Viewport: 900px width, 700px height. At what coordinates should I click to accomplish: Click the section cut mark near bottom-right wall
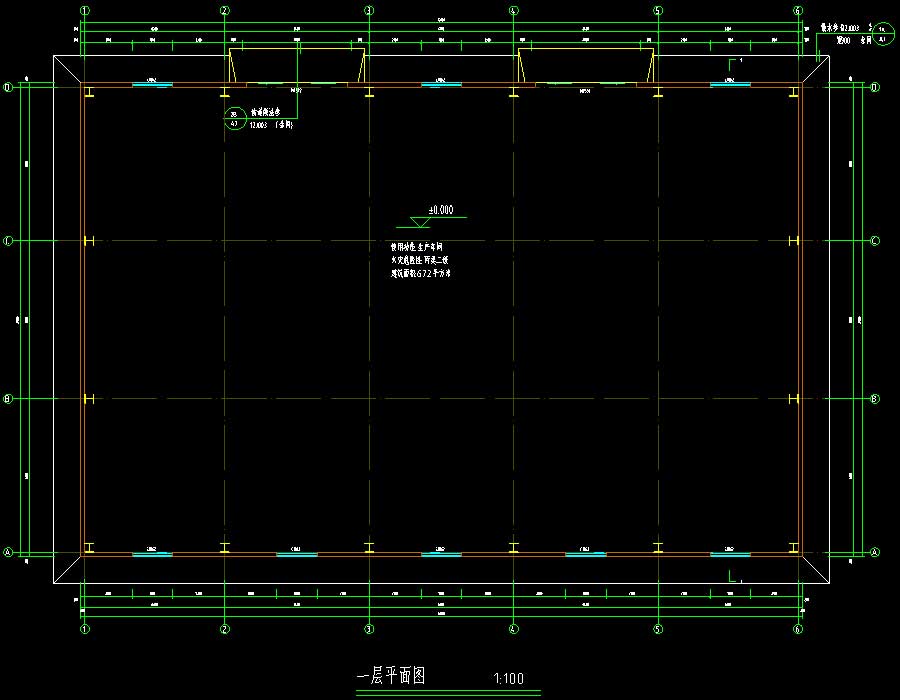pos(733,577)
